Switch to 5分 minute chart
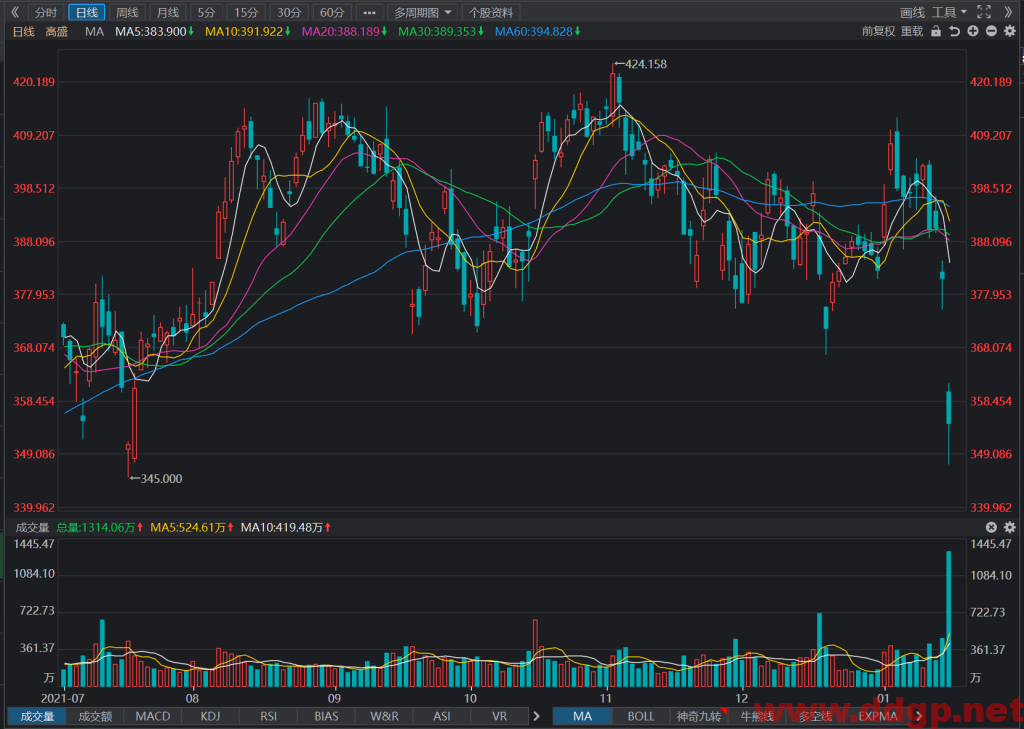The width and height of the screenshot is (1024, 729). (206, 12)
